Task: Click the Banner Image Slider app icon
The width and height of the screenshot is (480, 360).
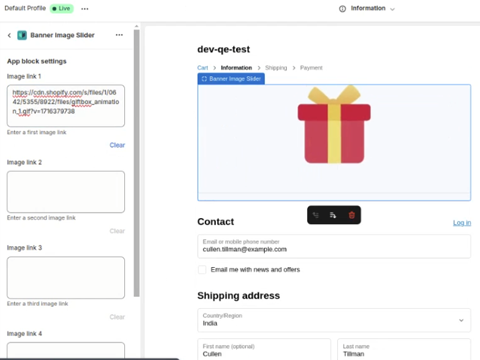Action: 22,35
